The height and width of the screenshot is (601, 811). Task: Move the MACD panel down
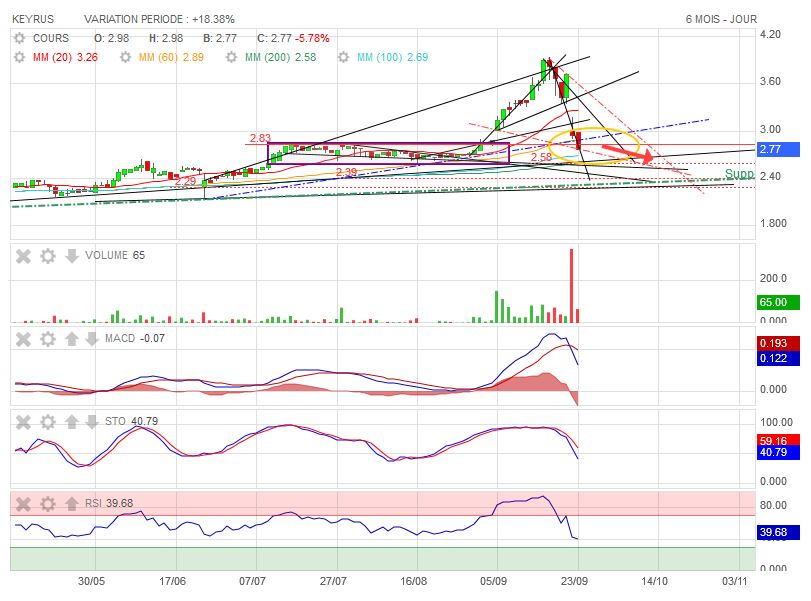point(92,339)
